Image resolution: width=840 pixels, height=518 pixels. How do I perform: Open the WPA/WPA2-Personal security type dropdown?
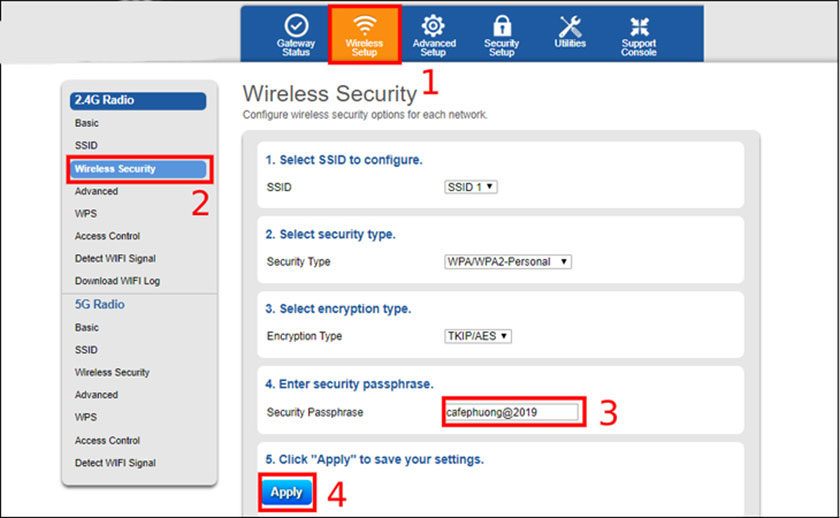(508, 261)
